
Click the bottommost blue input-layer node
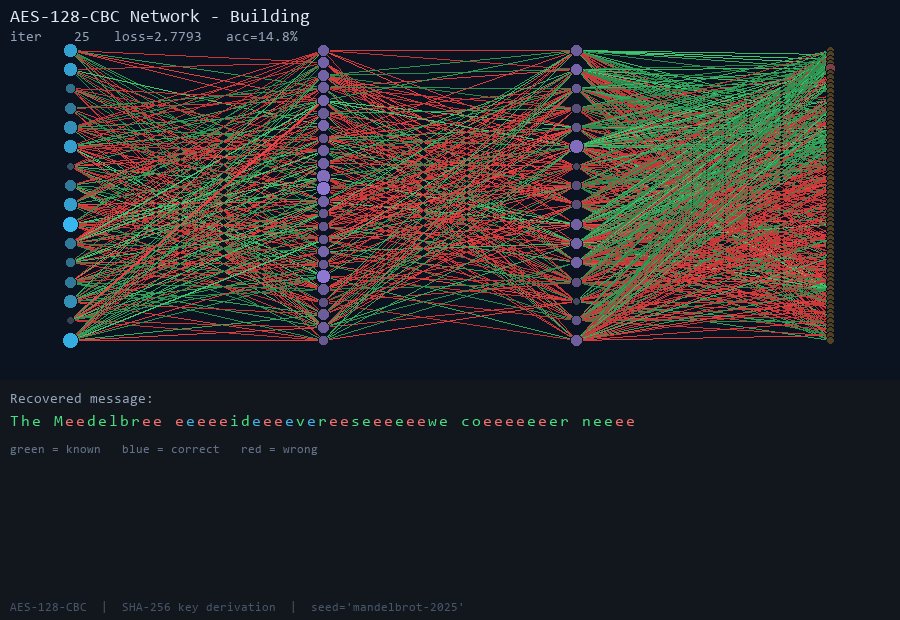pyautogui.click(x=71, y=340)
